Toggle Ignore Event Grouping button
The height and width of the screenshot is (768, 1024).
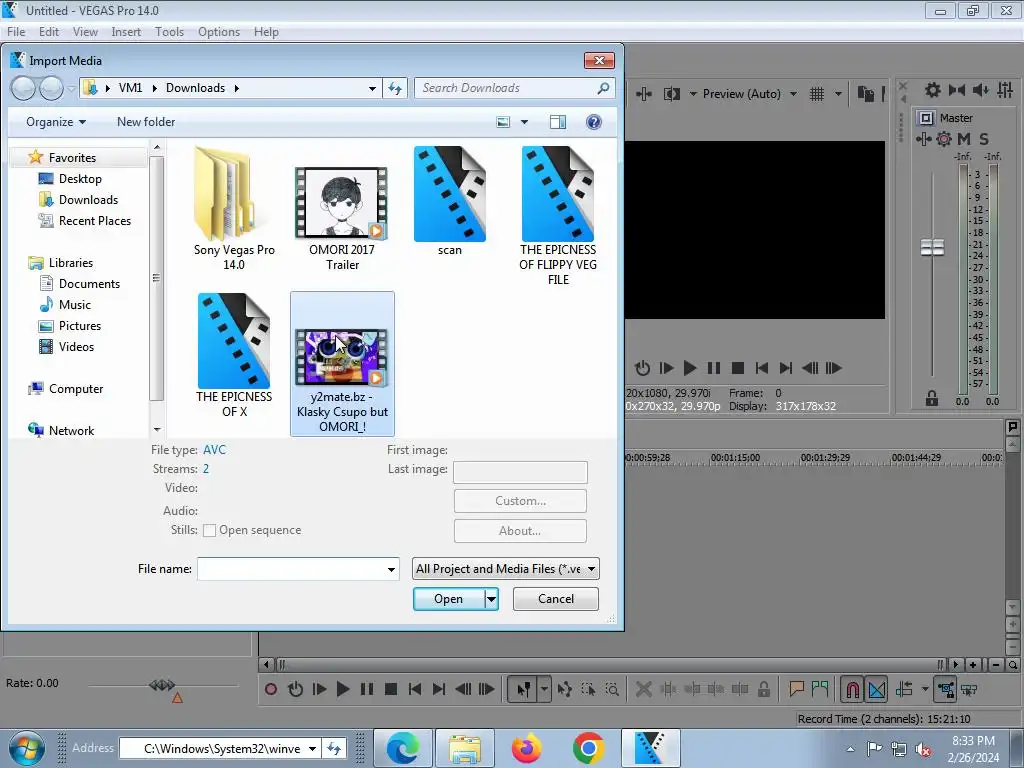pos(969,689)
